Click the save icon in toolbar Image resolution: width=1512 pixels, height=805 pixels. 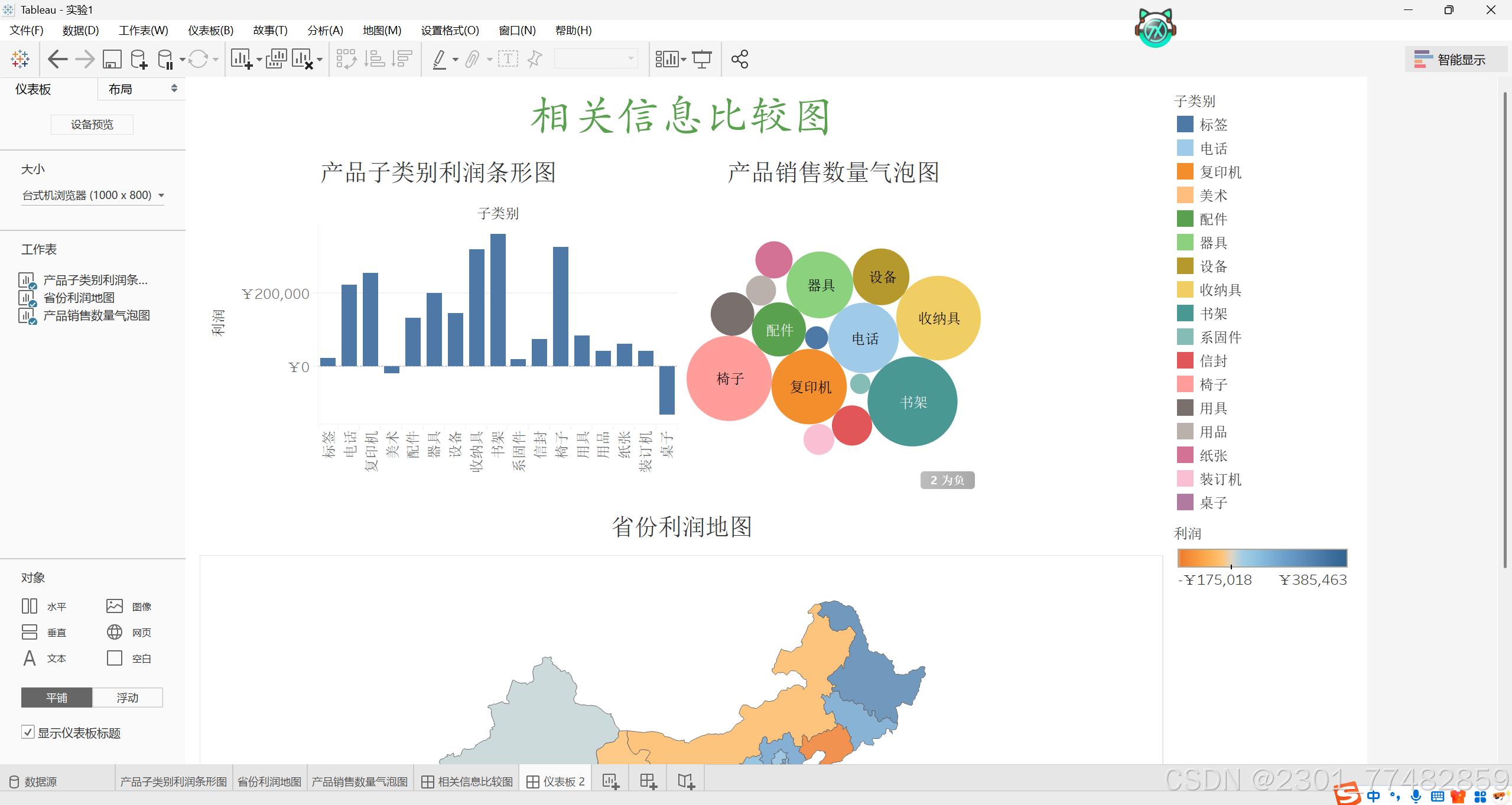pyautogui.click(x=112, y=59)
